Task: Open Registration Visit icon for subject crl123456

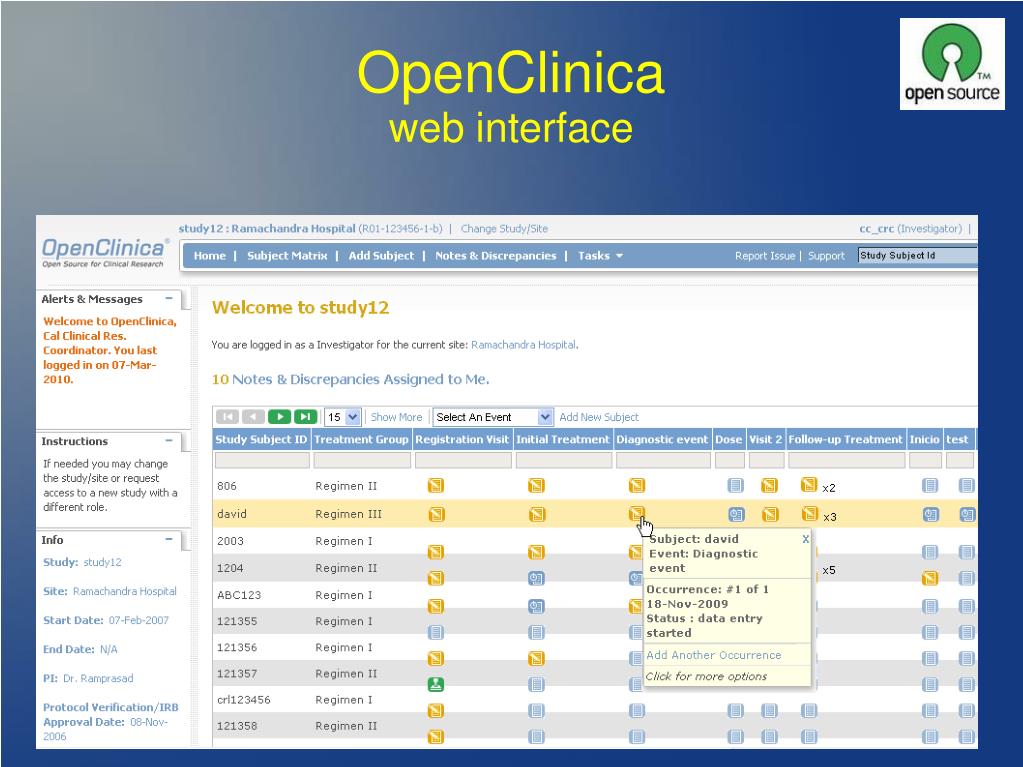Action: (x=436, y=710)
